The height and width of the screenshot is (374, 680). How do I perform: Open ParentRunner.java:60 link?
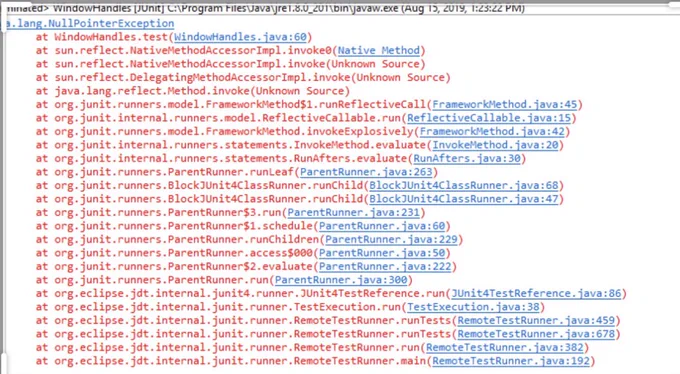click(382, 226)
